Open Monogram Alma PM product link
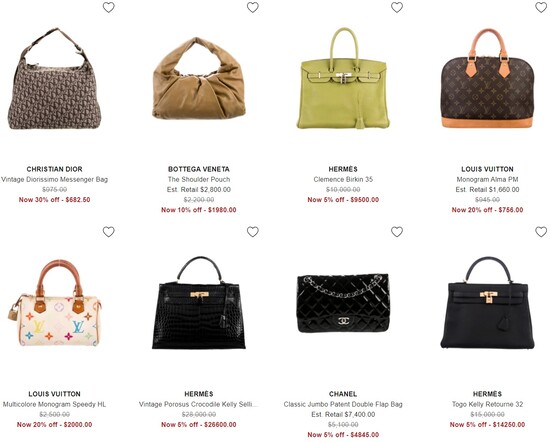Viewport: 550px width, 442px height. (x=487, y=179)
